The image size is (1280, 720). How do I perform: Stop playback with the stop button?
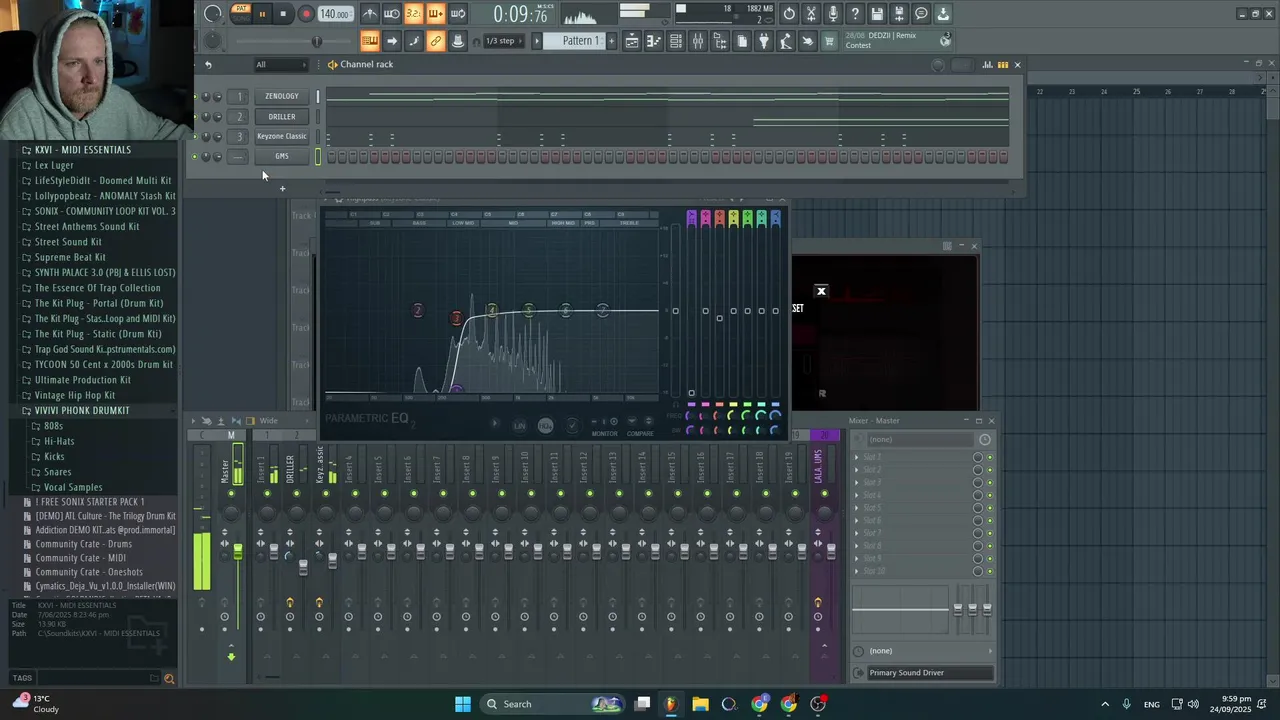(x=284, y=14)
